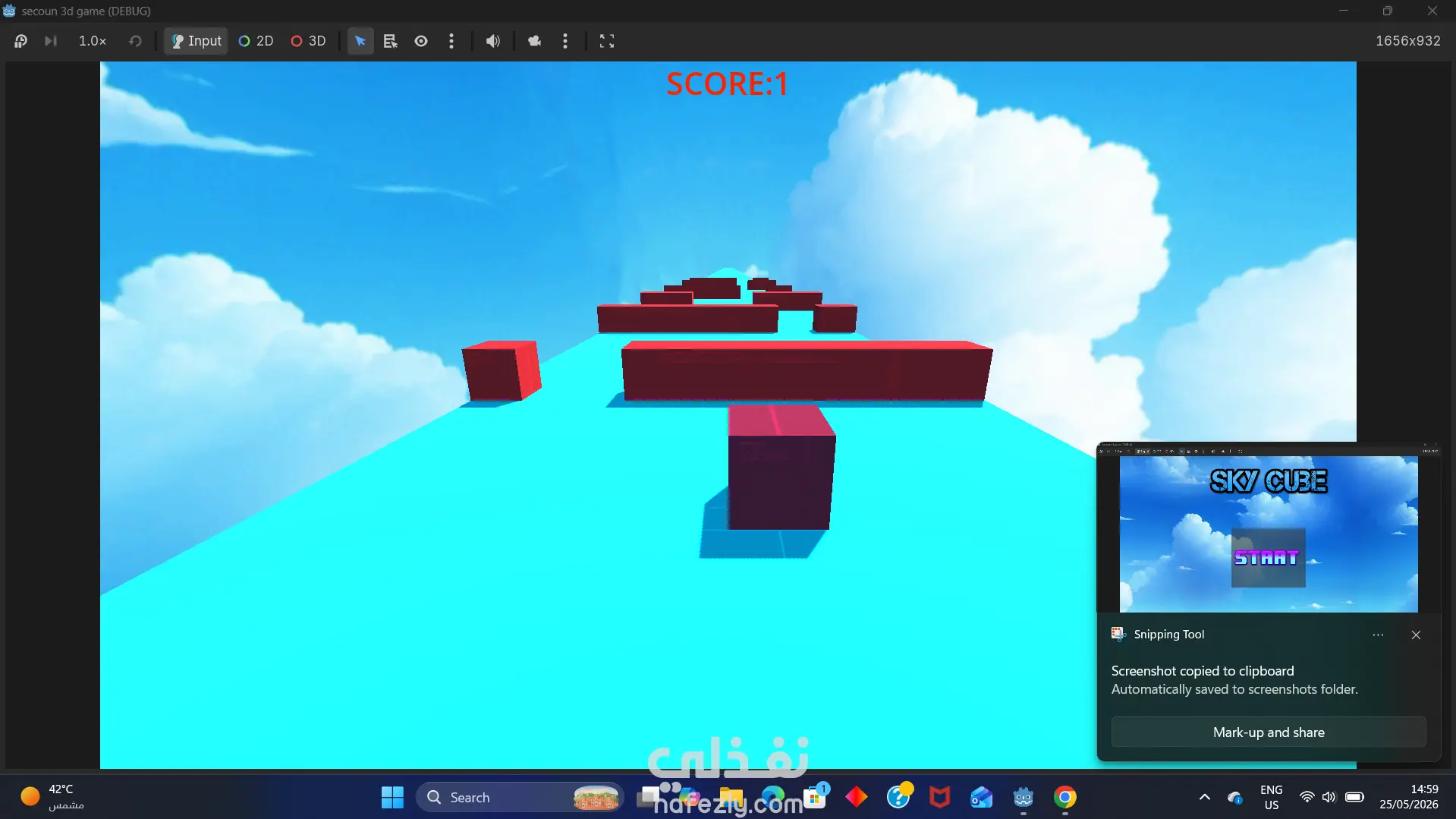This screenshot has width=1456, height=819.
Task: Advance one frame with the next-frame icon
Action: 51,41
